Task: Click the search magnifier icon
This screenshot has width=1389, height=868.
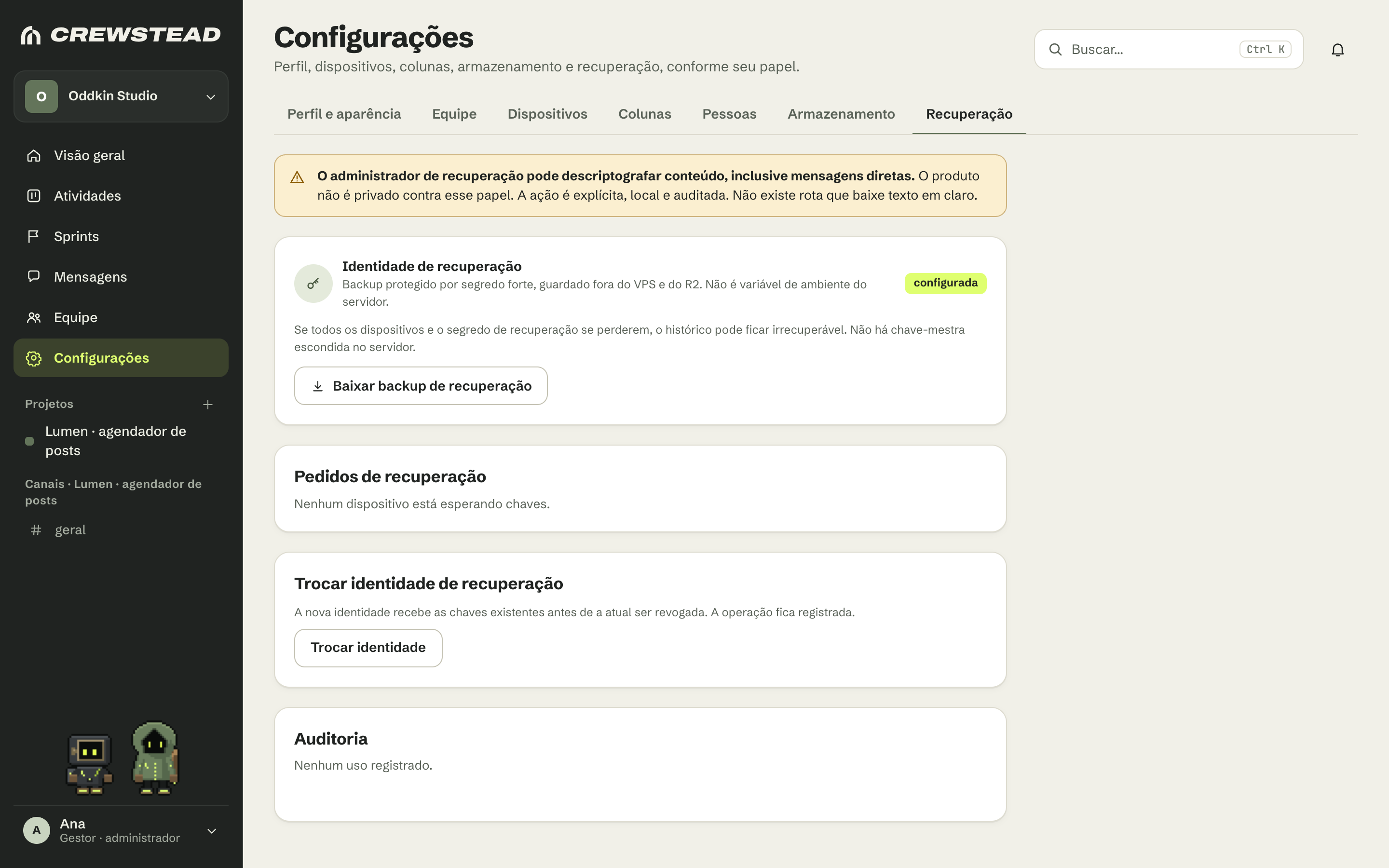Action: (1055, 49)
